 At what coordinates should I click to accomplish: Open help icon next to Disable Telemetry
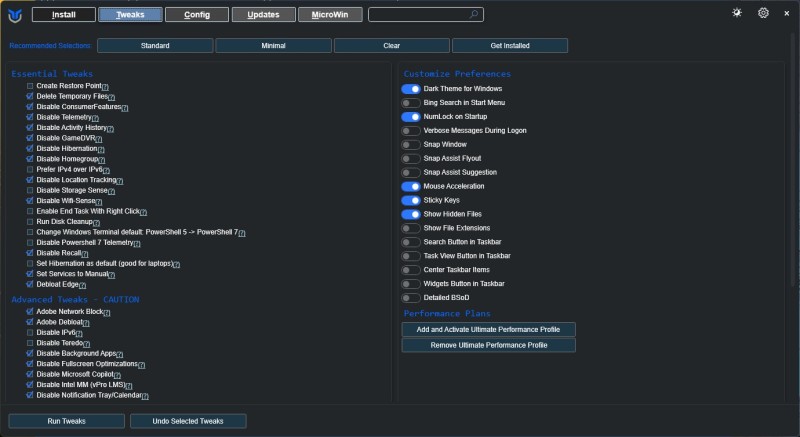click(95, 118)
